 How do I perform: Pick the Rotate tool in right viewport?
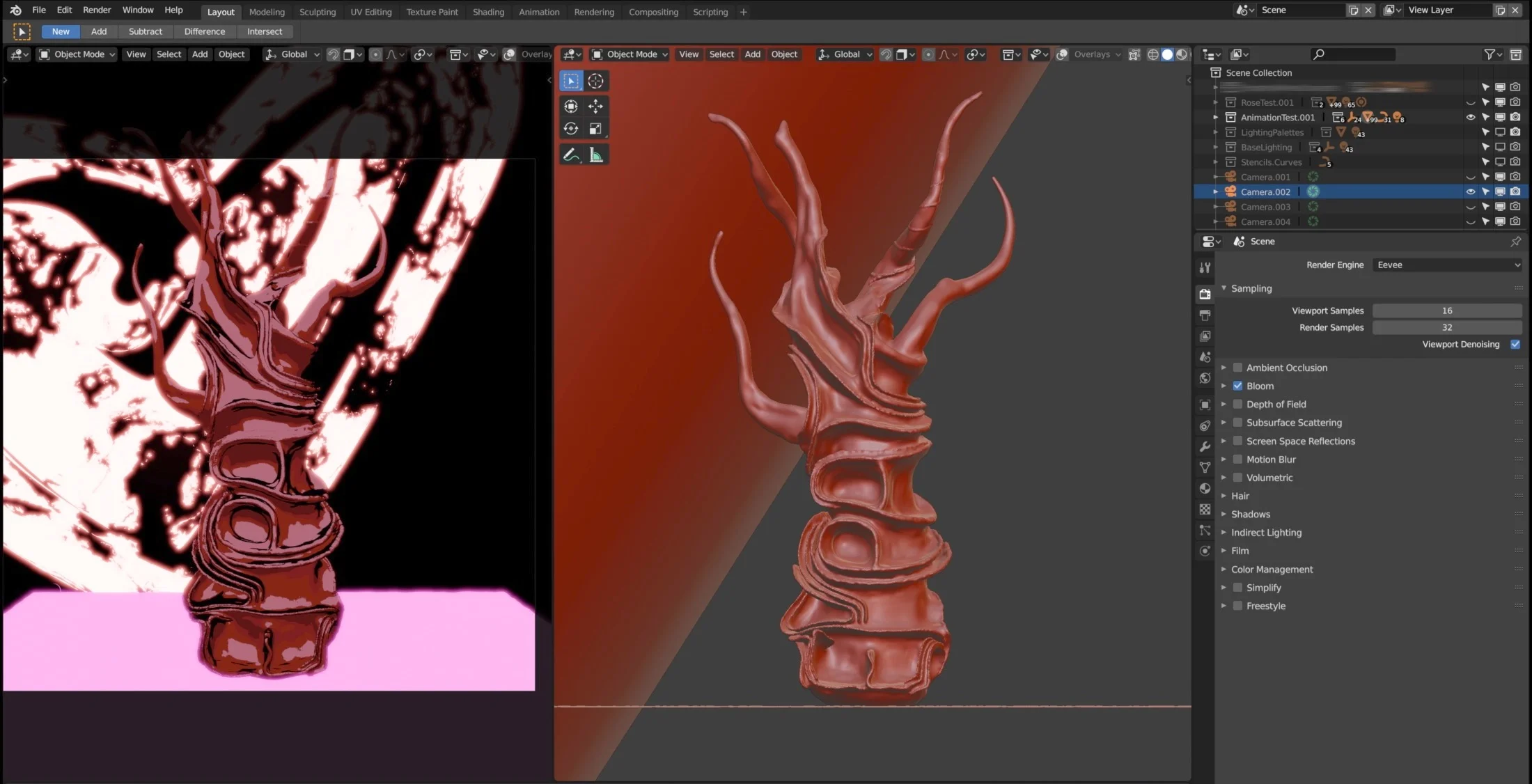(571, 129)
